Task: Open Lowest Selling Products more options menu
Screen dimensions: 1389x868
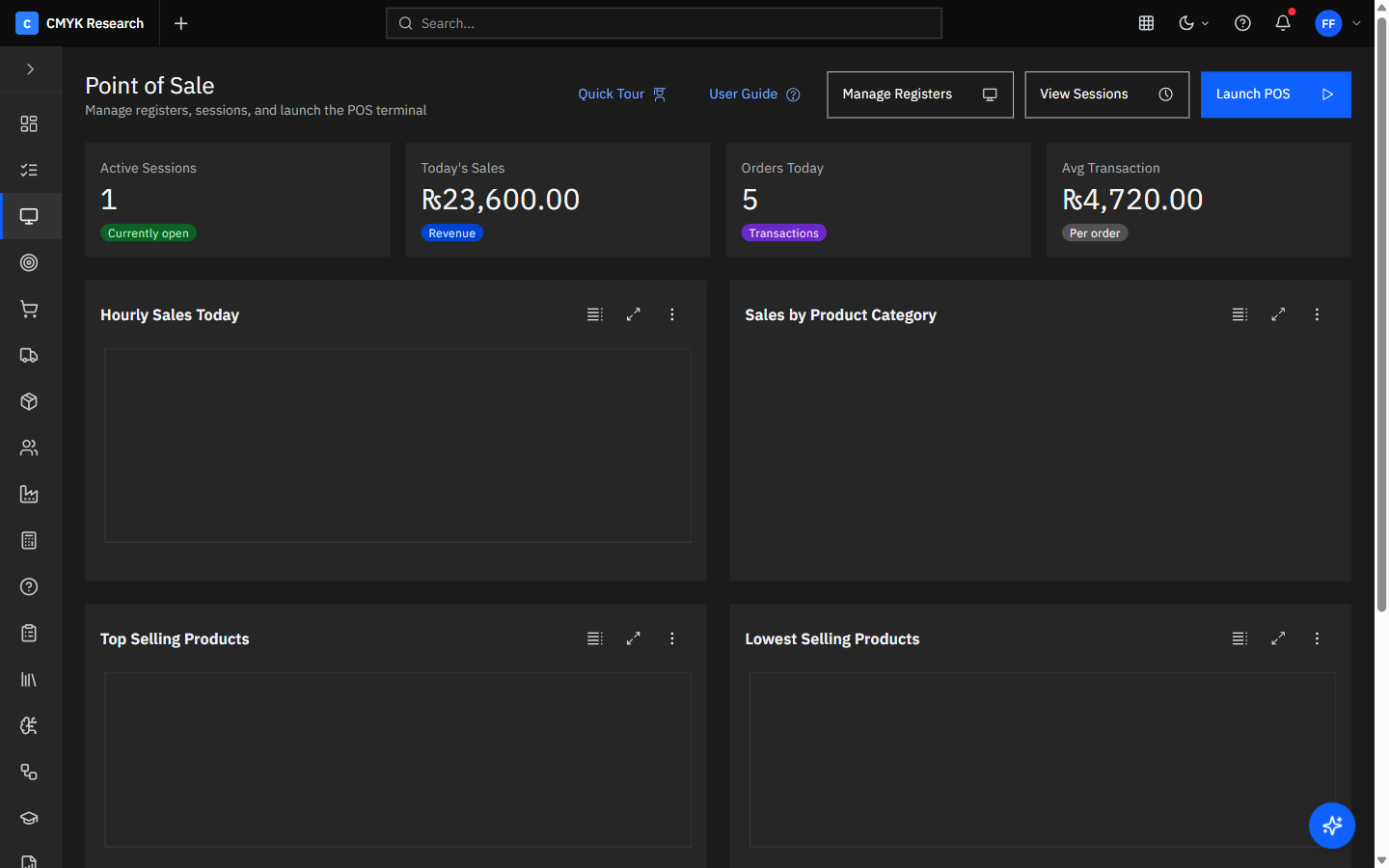Action: tap(1317, 638)
